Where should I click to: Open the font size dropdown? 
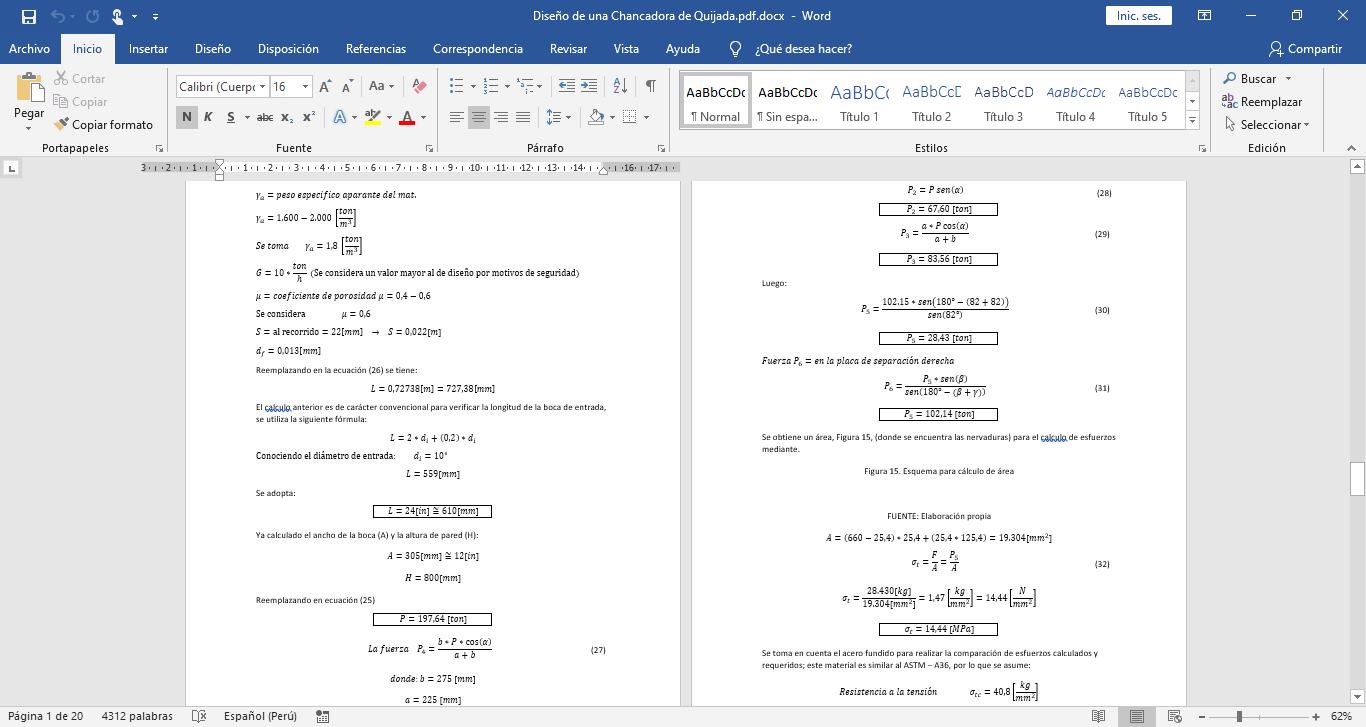click(x=305, y=87)
